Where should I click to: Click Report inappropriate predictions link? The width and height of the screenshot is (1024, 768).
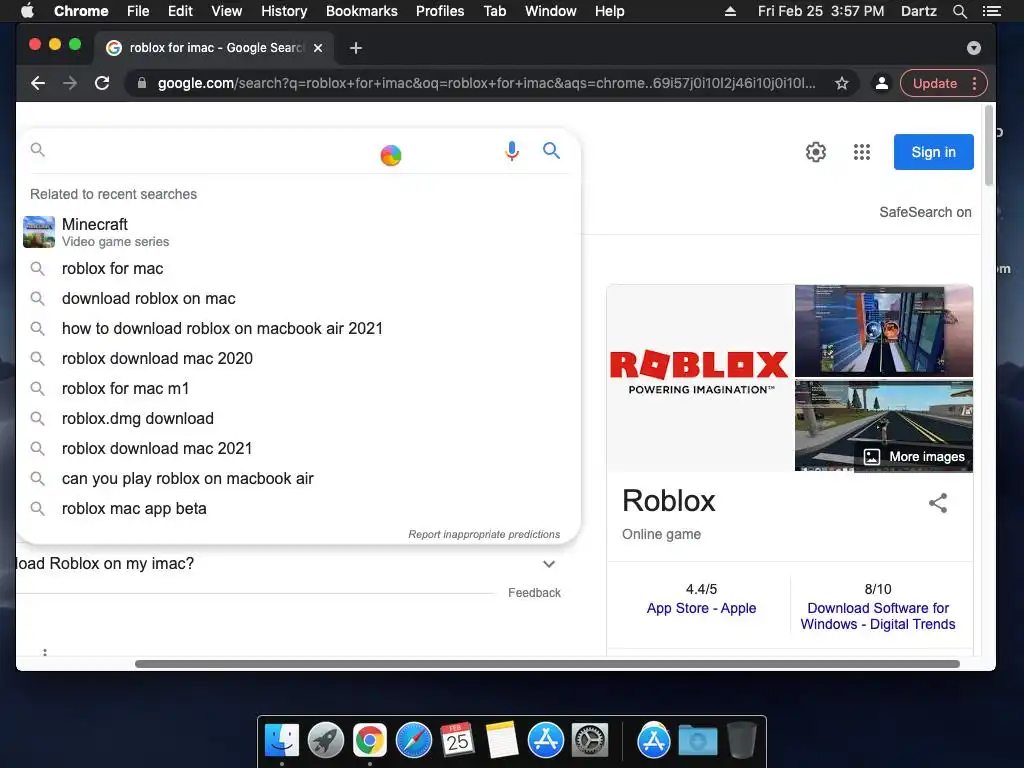(484, 534)
